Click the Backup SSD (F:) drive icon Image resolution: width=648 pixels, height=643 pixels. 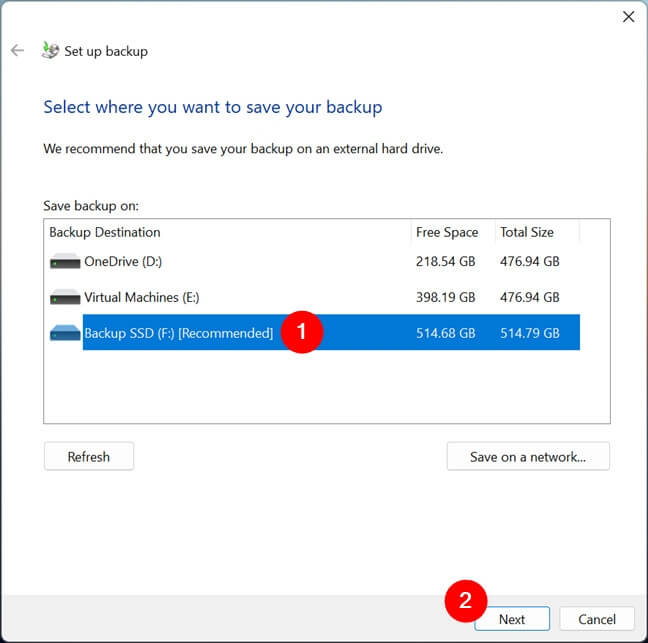tap(65, 334)
